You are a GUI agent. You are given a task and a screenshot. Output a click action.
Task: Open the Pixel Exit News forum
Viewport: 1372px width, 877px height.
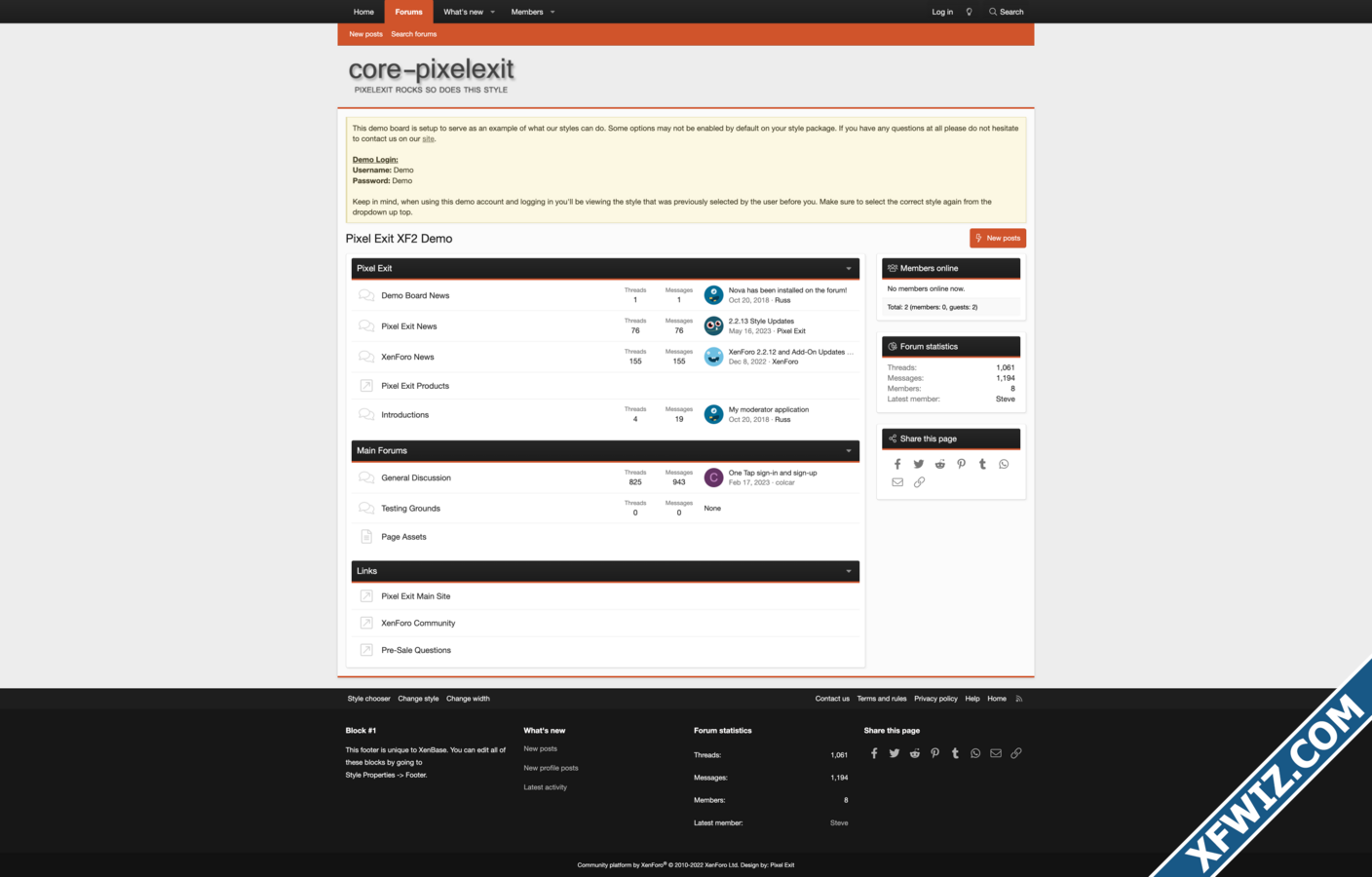point(409,326)
